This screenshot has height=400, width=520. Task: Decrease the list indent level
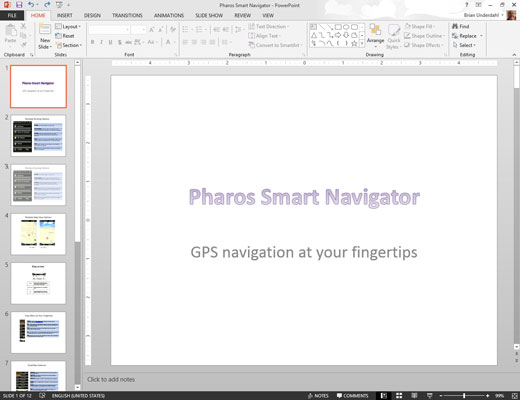pyautogui.click(x=217, y=30)
